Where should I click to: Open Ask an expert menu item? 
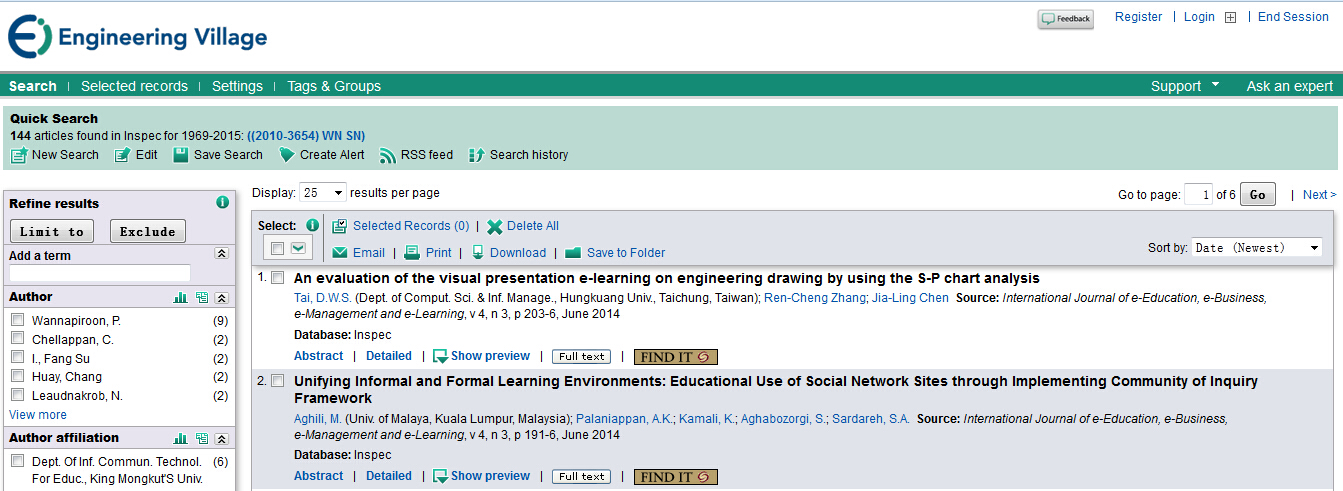point(1289,86)
